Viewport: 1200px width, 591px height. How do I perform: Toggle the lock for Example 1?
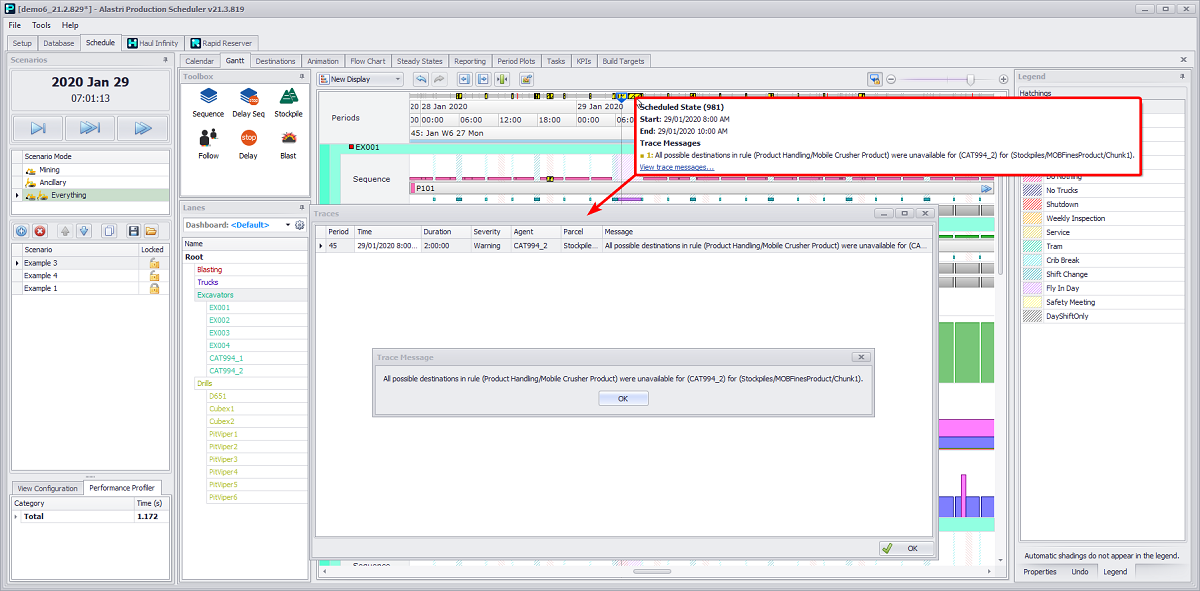coord(154,288)
